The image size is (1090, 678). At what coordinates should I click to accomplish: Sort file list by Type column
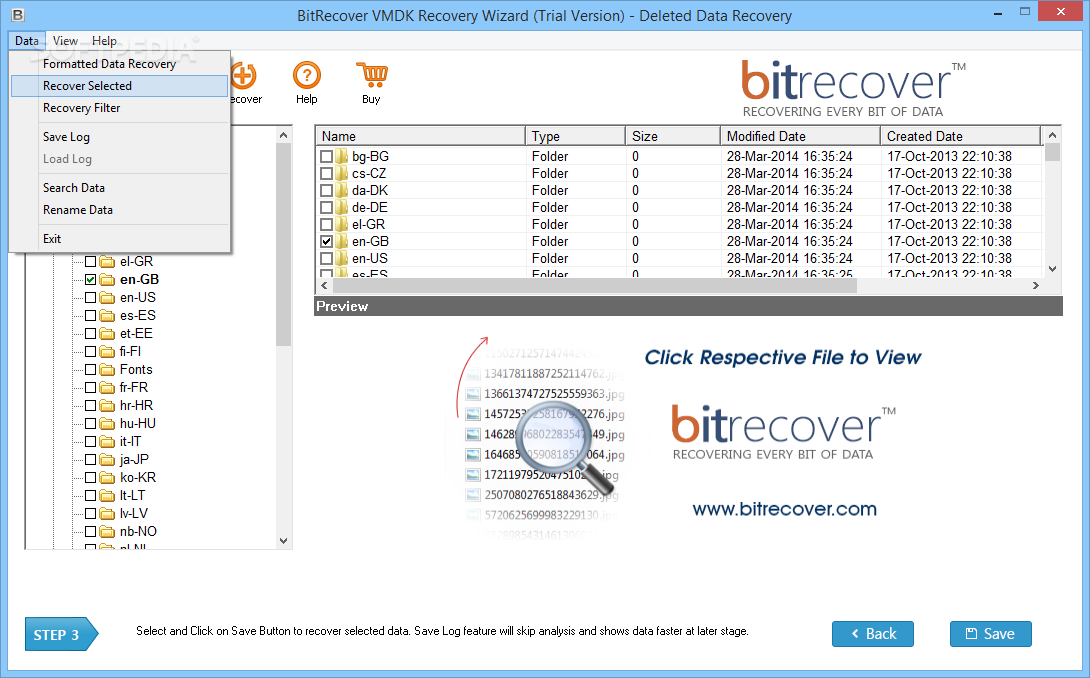tap(576, 136)
